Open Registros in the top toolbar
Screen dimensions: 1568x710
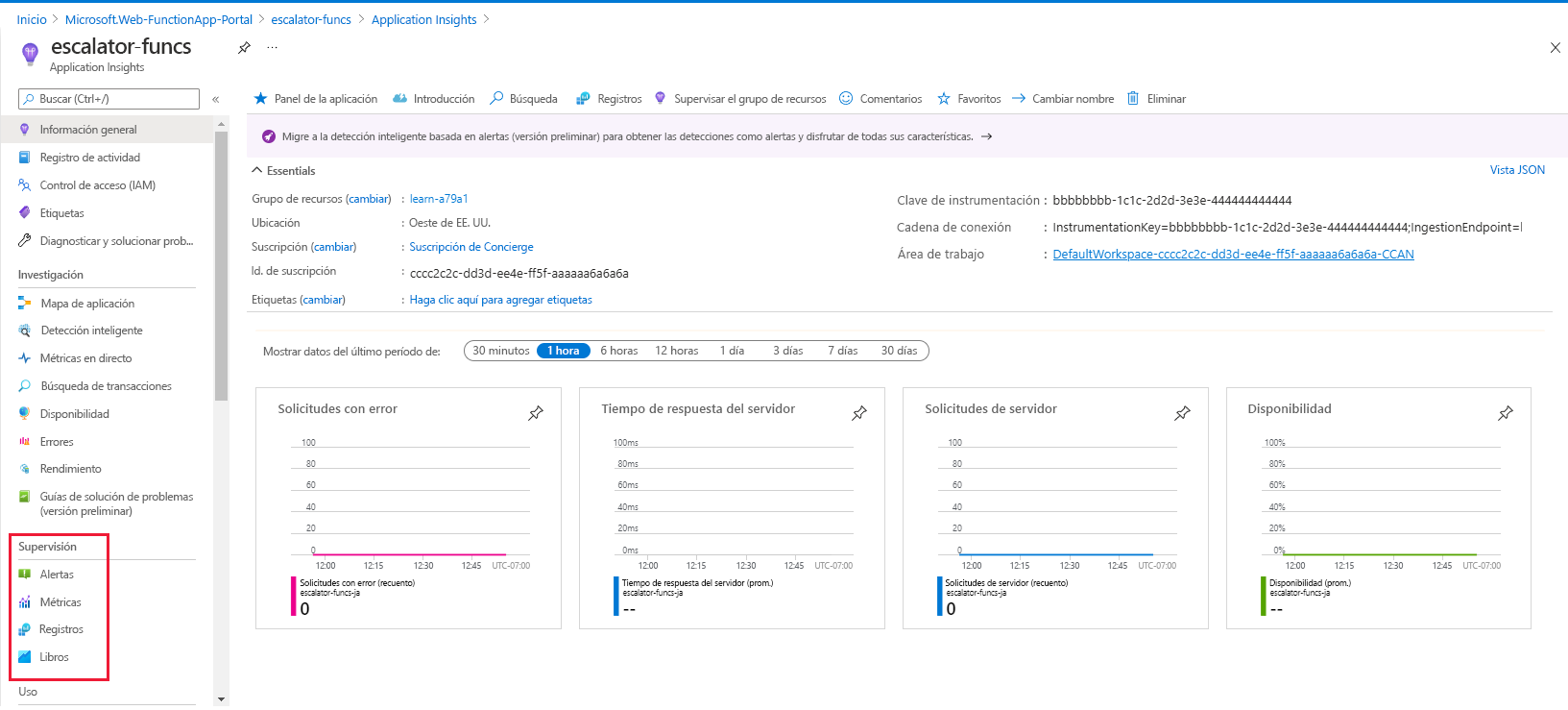pos(609,99)
